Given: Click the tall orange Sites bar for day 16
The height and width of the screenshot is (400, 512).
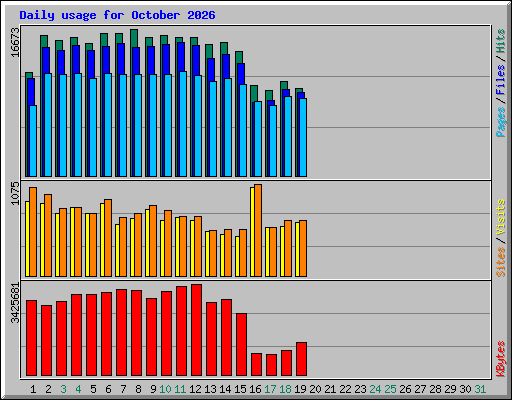Looking at the screenshot, I should (258, 230).
